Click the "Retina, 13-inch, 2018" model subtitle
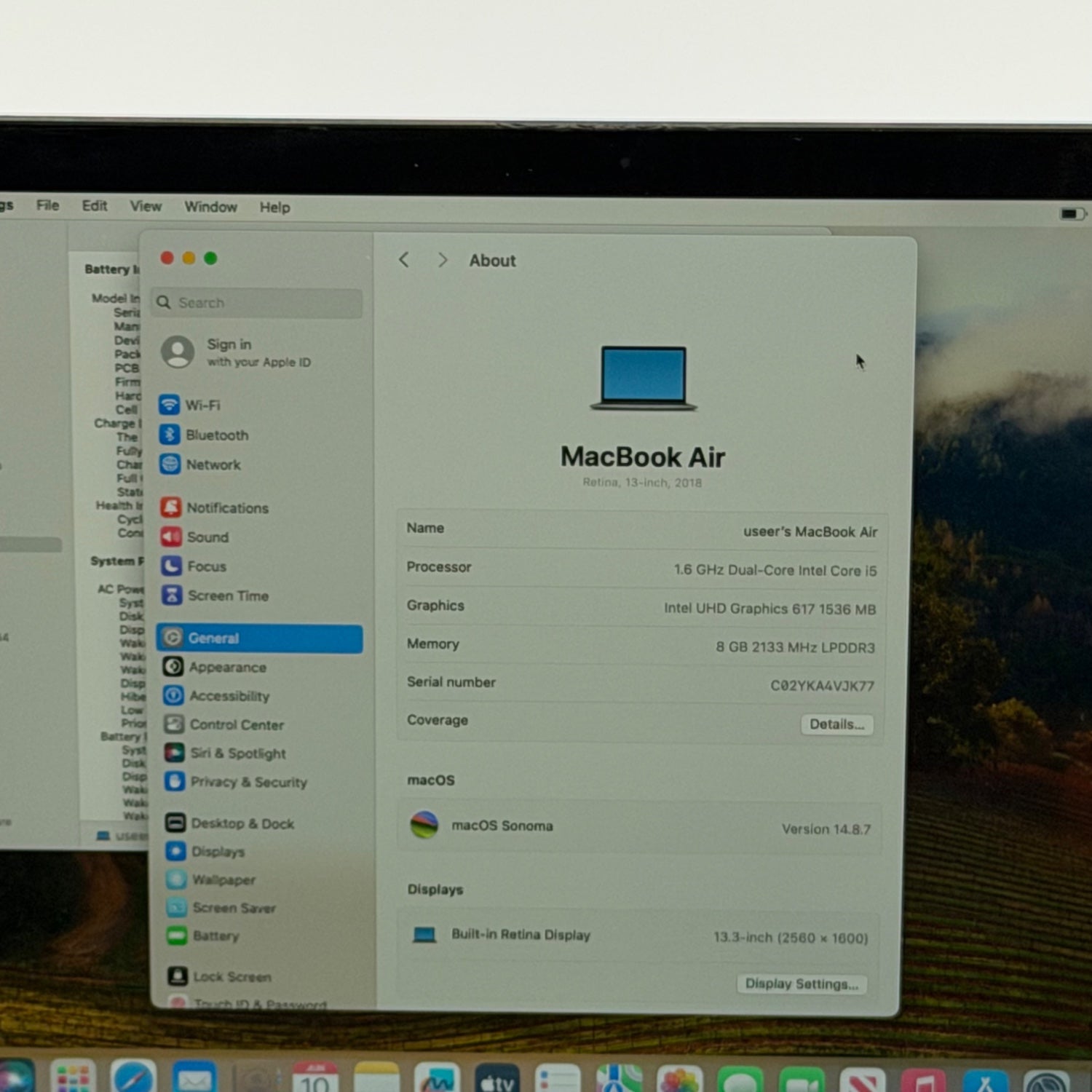The width and height of the screenshot is (1092, 1092). (x=642, y=482)
